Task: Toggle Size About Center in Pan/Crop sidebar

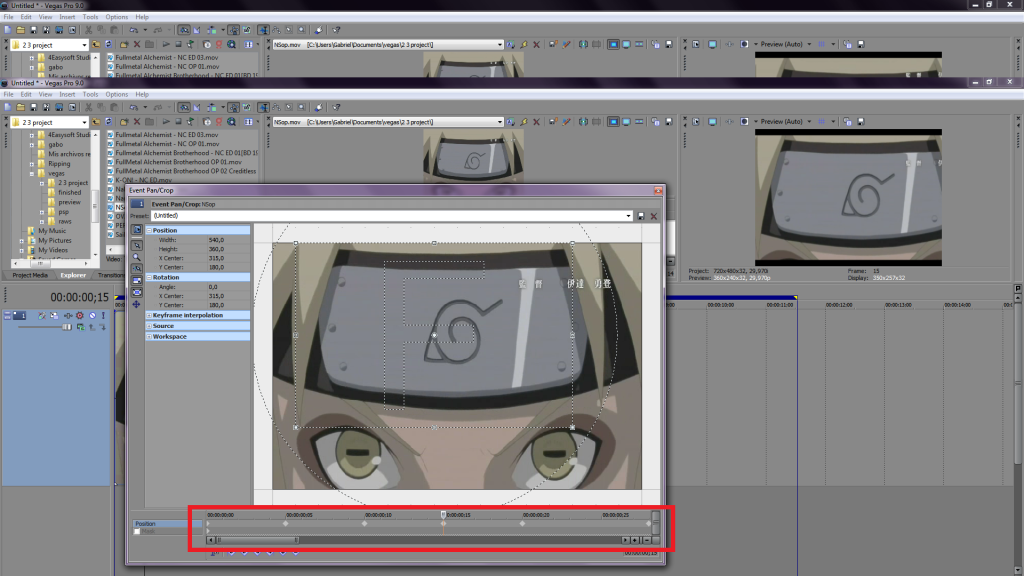Action: coord(136,293)
